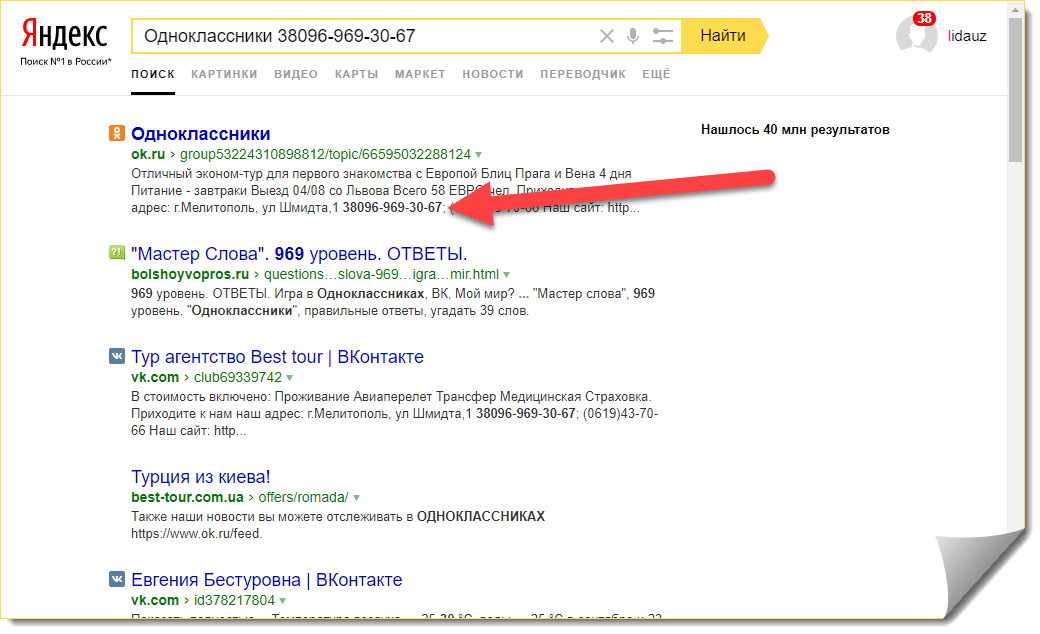Image resolution: width=1040 pixels, height=634 pixels.
Task: Click the club69339742 path link
Action: click(x=237, y=377)
